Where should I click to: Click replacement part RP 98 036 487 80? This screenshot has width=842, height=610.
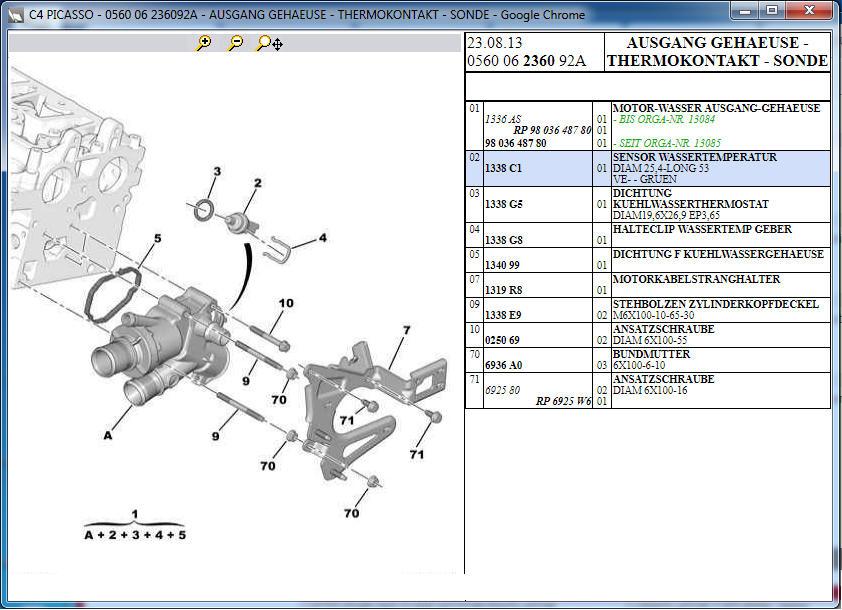tap(552, 130)
